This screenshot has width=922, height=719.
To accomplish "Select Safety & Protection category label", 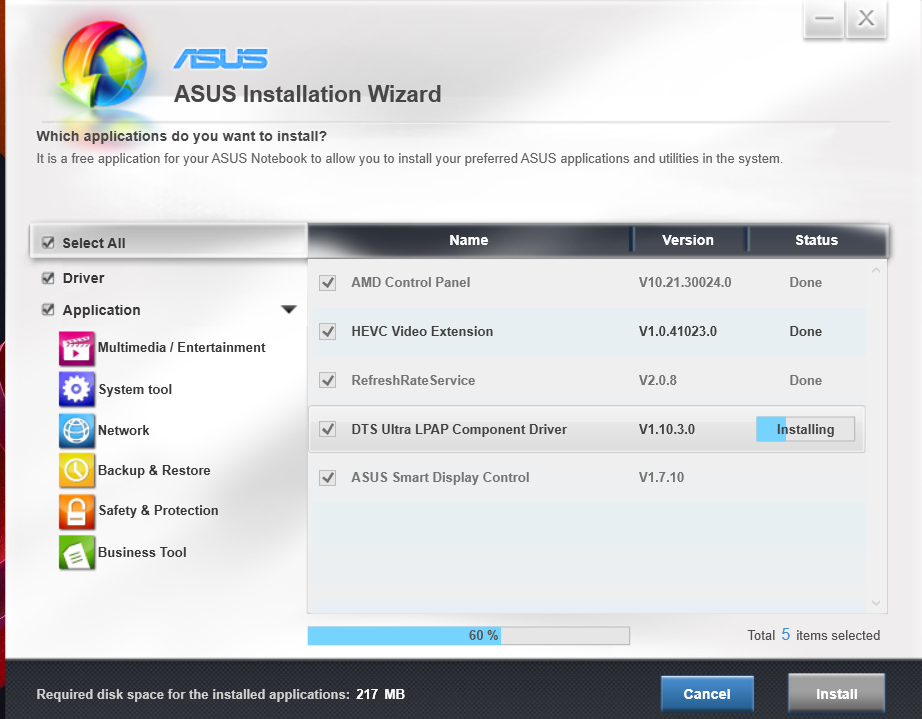I will pyautogui.click(x=158, y=510).
